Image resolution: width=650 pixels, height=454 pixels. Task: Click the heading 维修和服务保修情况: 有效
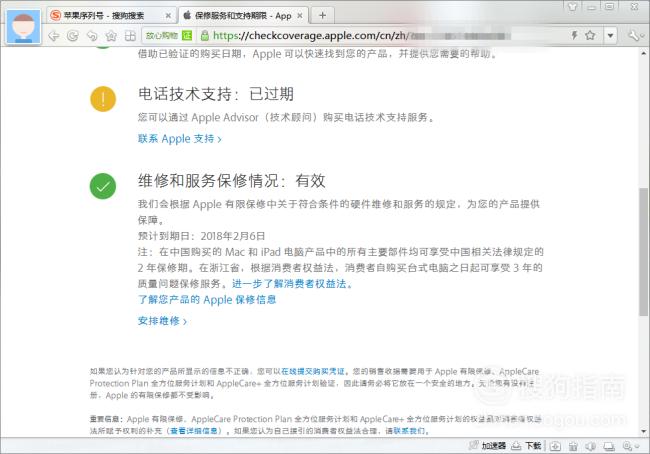click(x=232, y=181)
